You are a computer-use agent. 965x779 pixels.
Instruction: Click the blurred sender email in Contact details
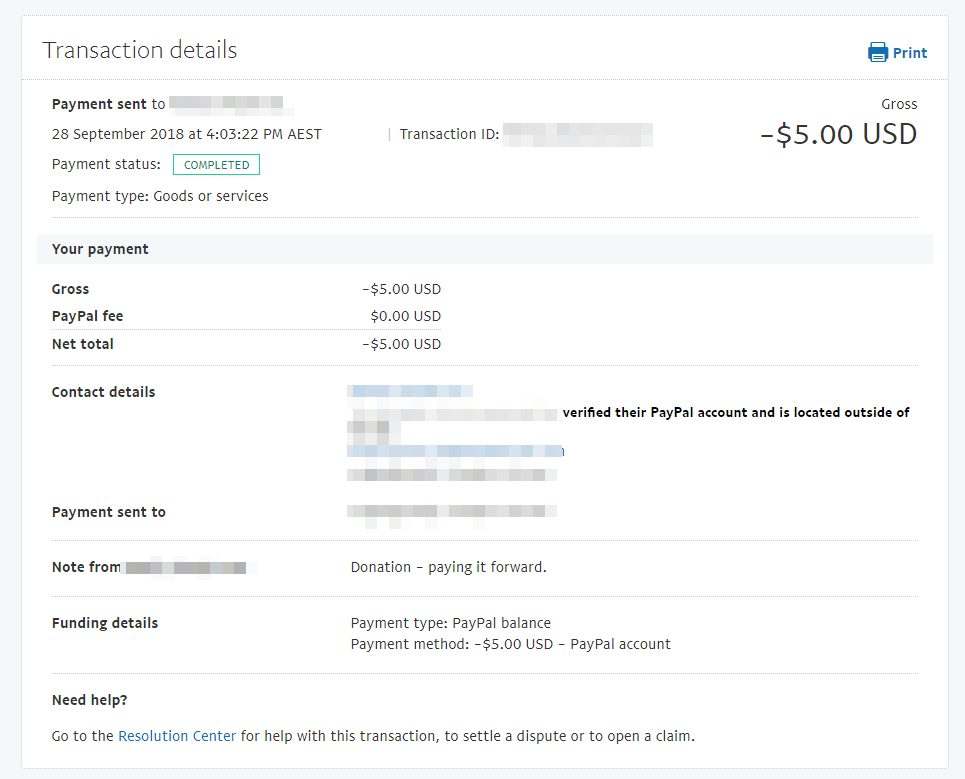coord(410,391)
